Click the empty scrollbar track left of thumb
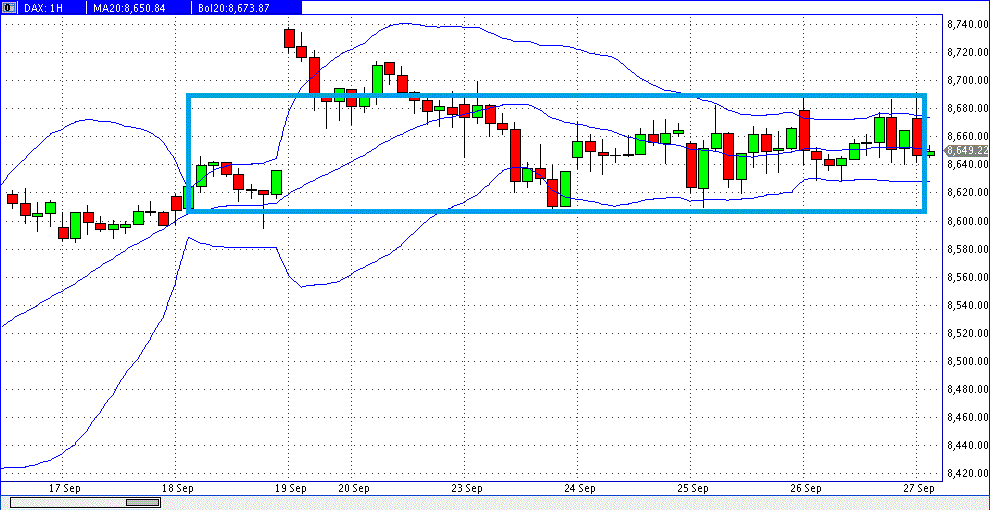 (68, 502)
